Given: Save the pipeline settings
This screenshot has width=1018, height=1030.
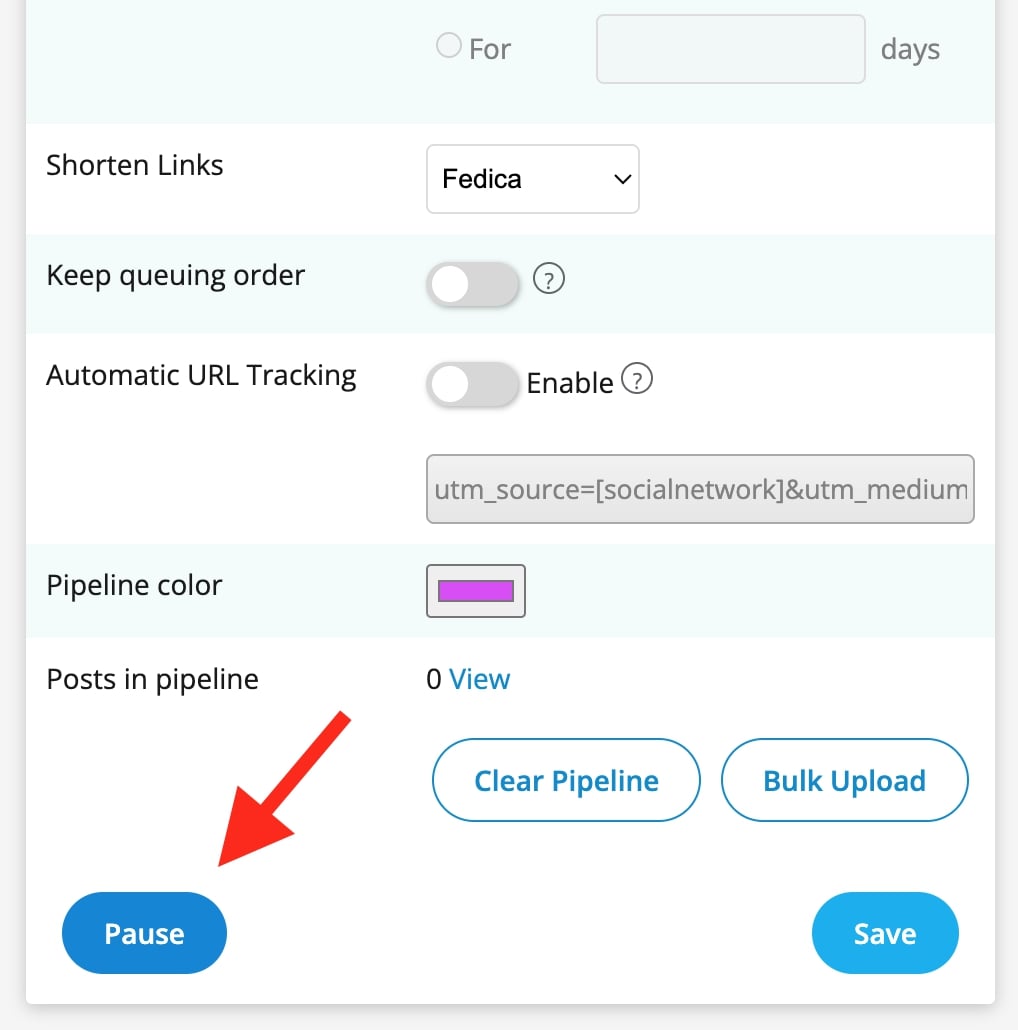Looking at the screenshot, I should [x=885, y=933].
